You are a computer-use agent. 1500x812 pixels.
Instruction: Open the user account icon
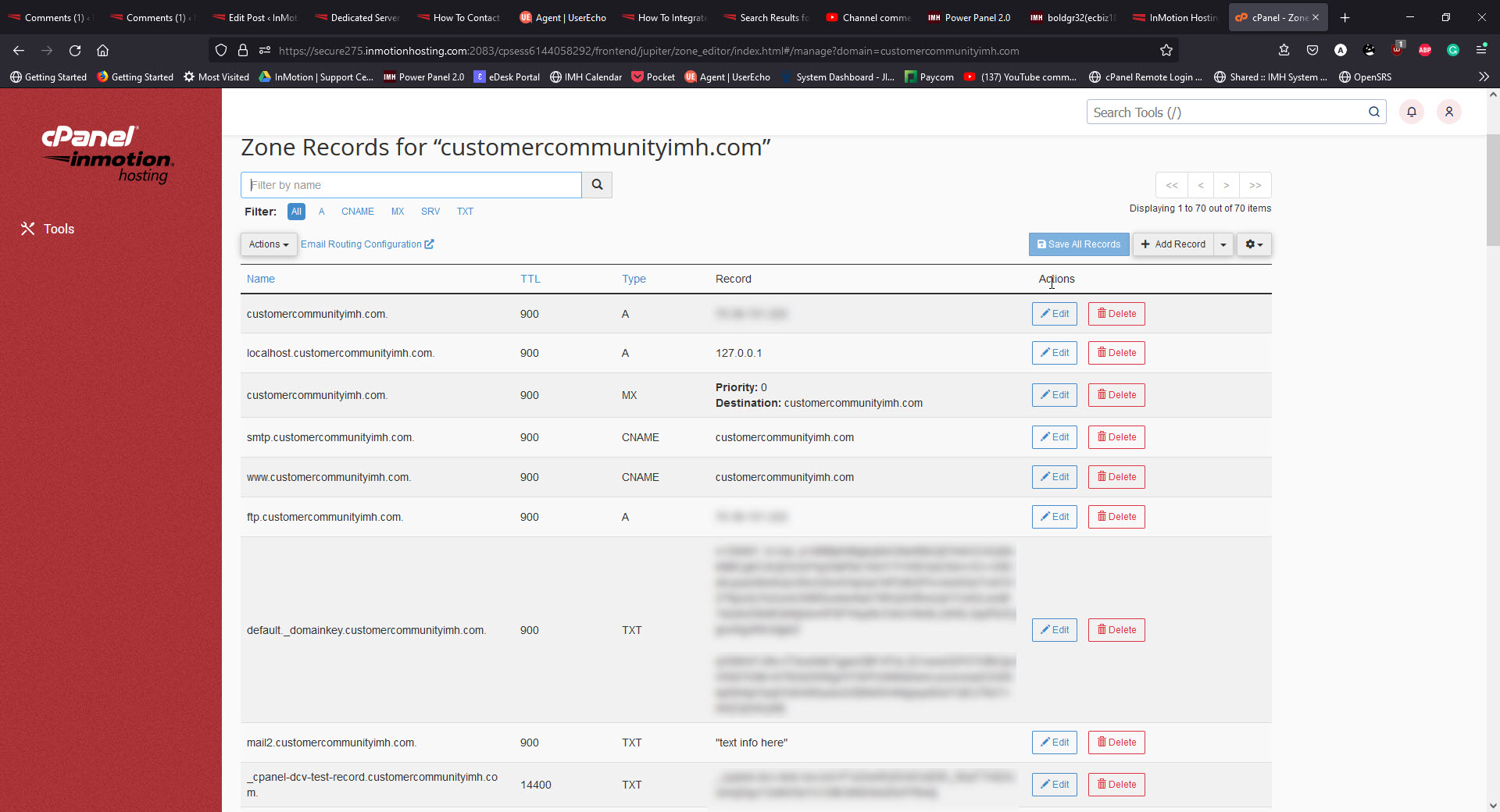click(x=1448, y=112)
